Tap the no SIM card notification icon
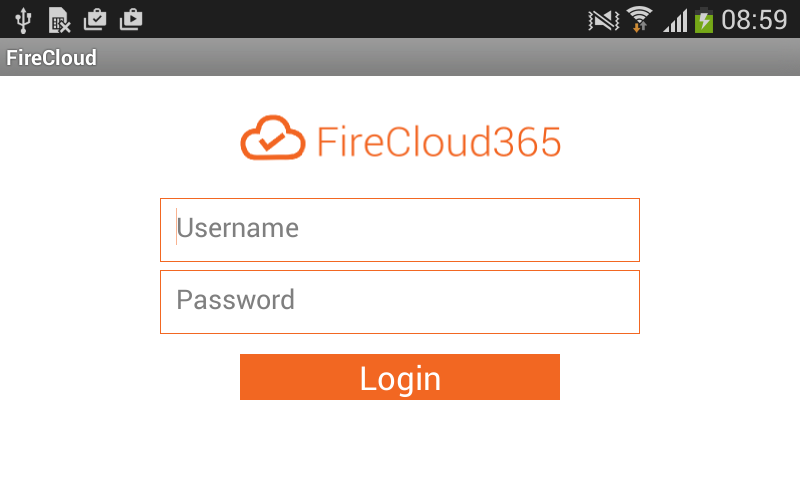 [60, 19]
